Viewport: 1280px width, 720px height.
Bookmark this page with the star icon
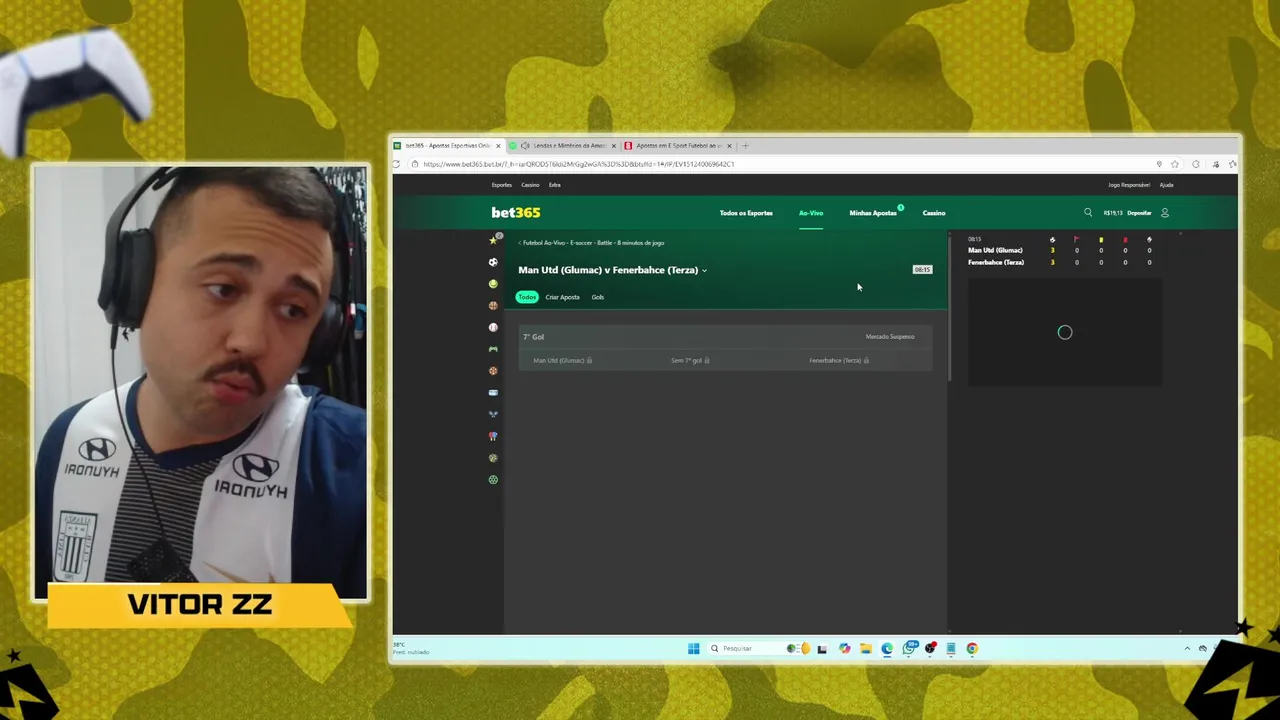(x=1175, y=164)
